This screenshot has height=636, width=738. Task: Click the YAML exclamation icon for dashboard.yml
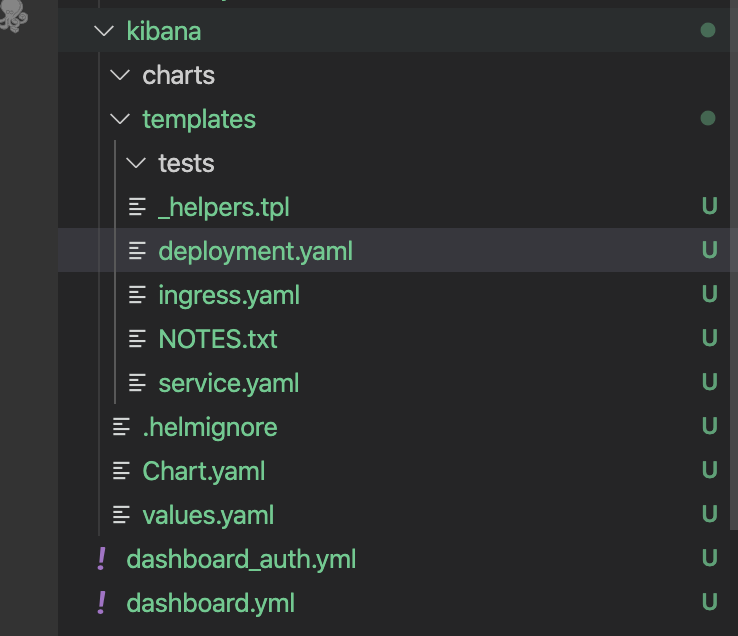click(x=101, y=603)
